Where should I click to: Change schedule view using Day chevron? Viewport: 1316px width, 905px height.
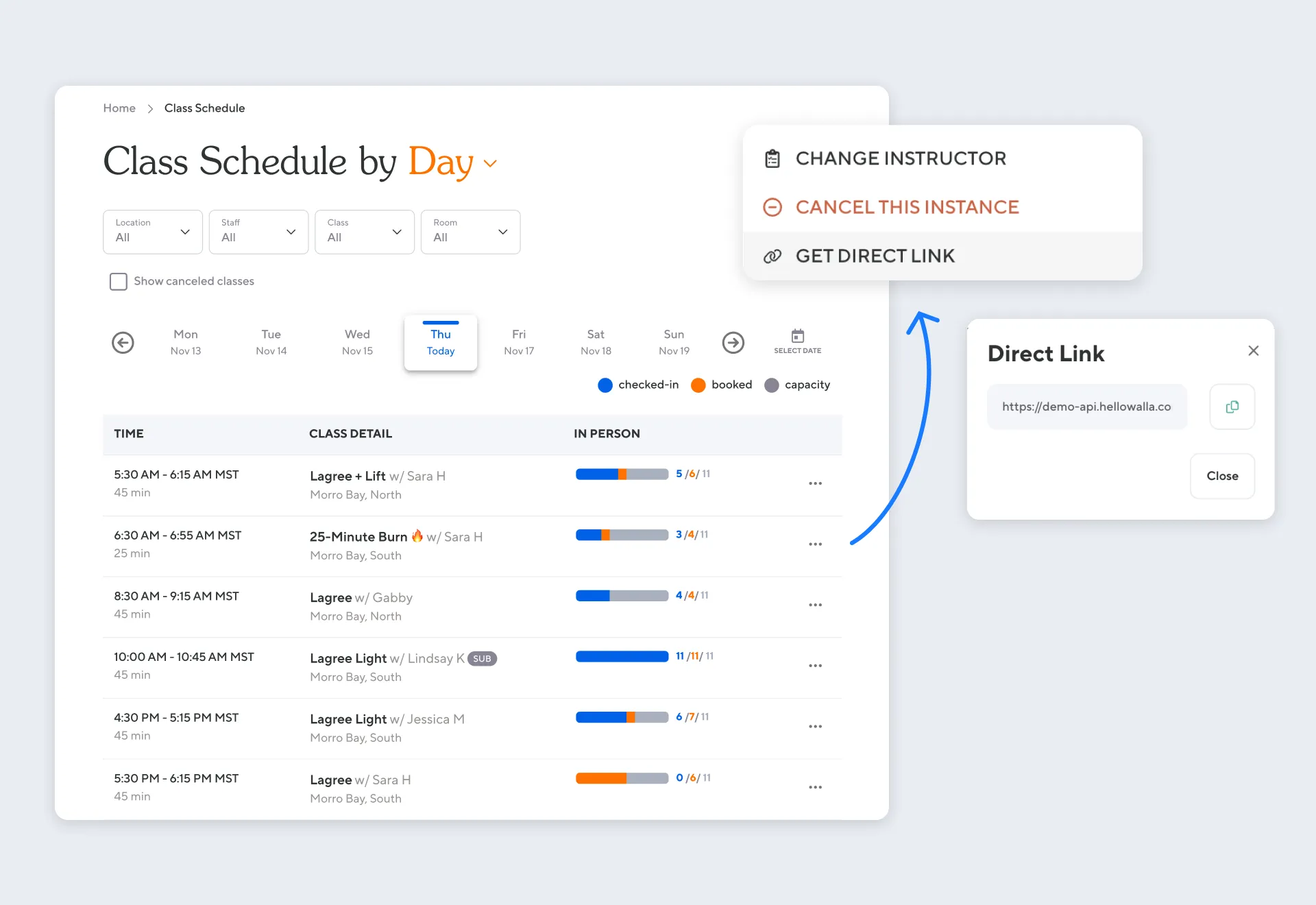[490, 163]
